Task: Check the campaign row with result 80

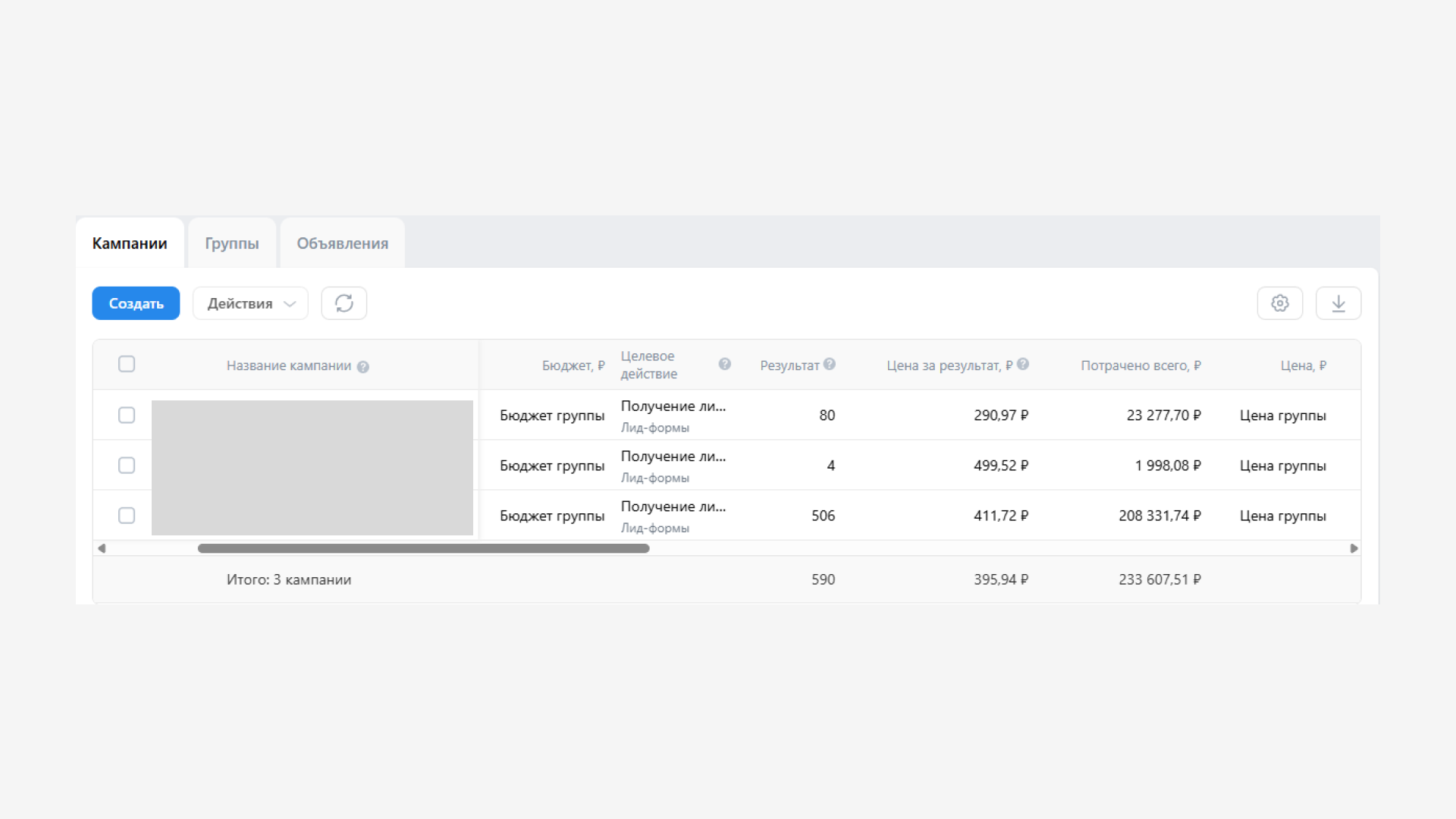Action: [127, 415]
